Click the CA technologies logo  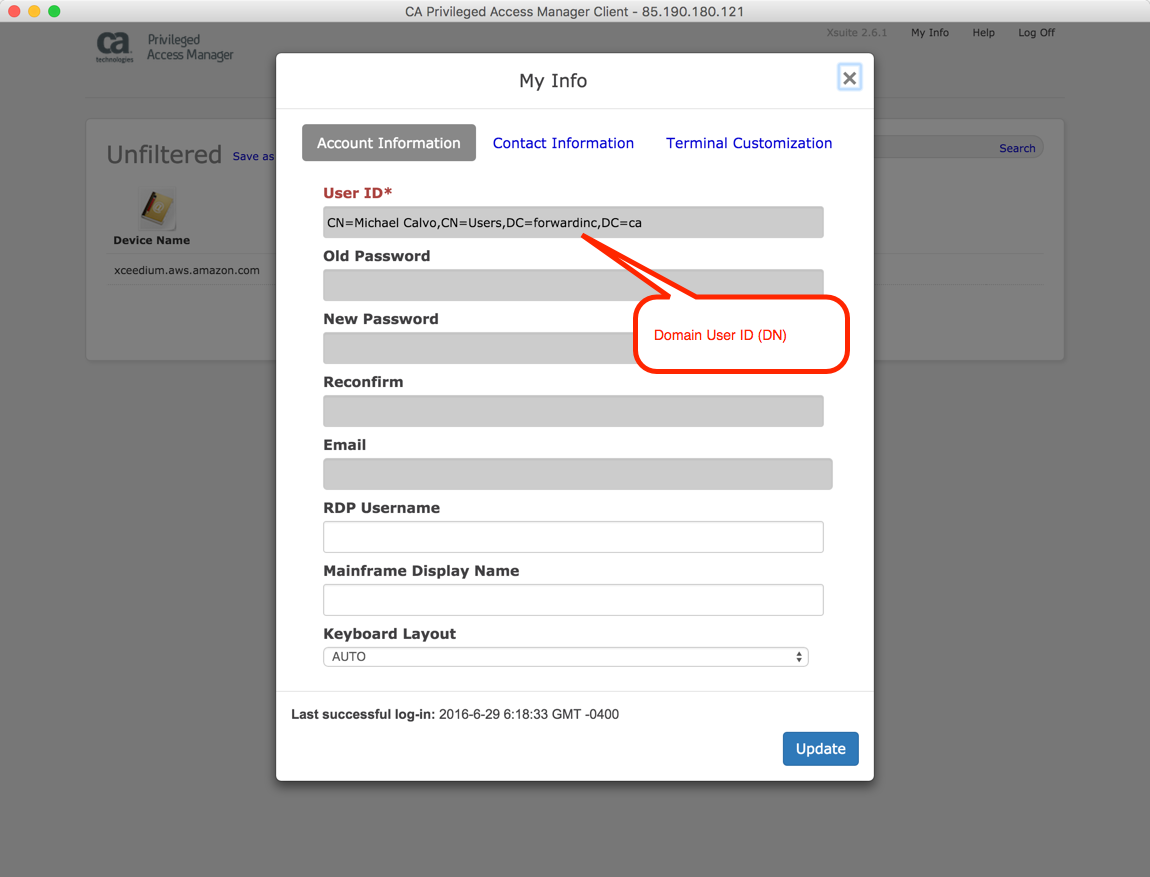pos(114,47)
